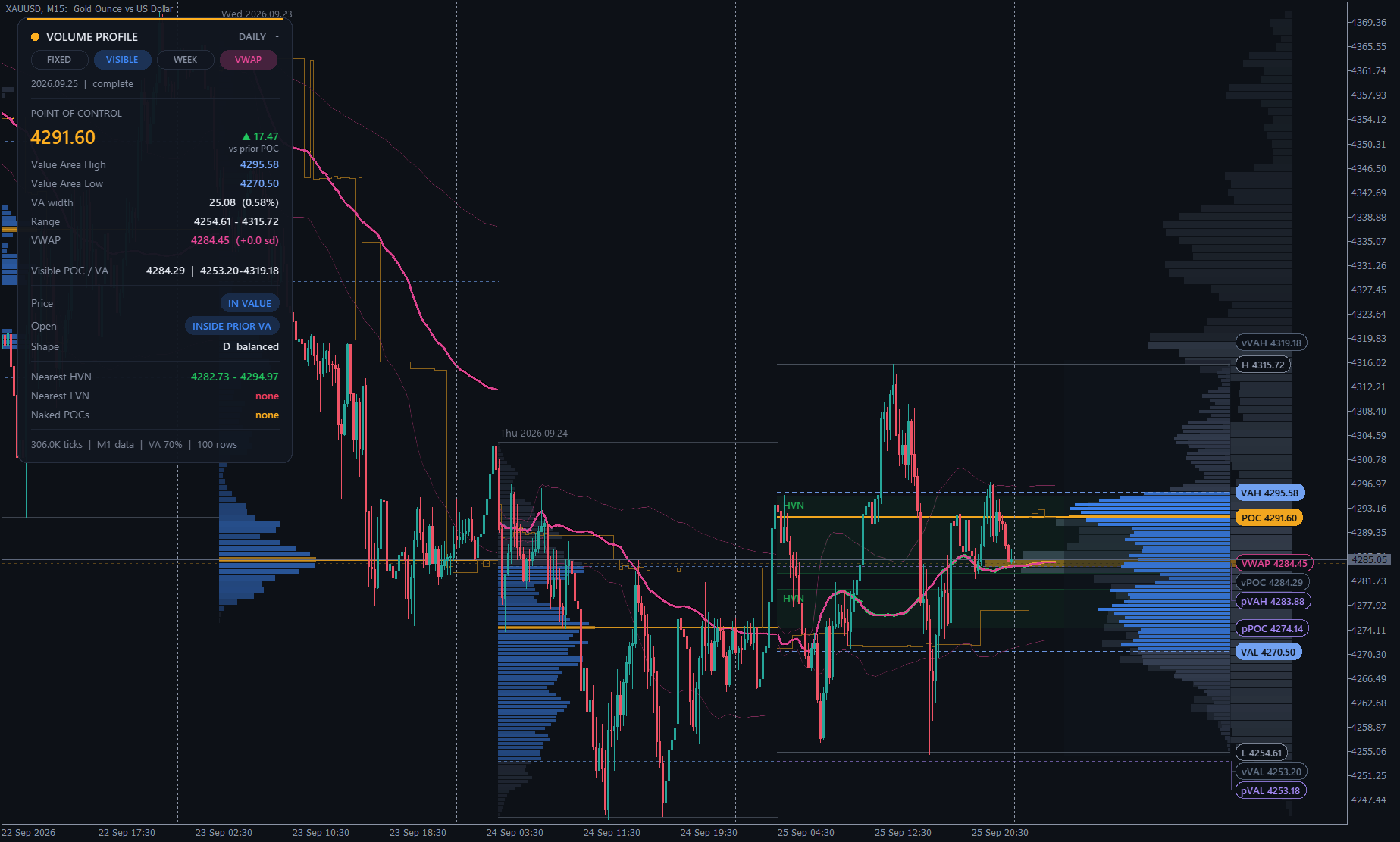The image size is (1400, 842).
Task: Click the VA 70% footer text
Action: [165, 445]
